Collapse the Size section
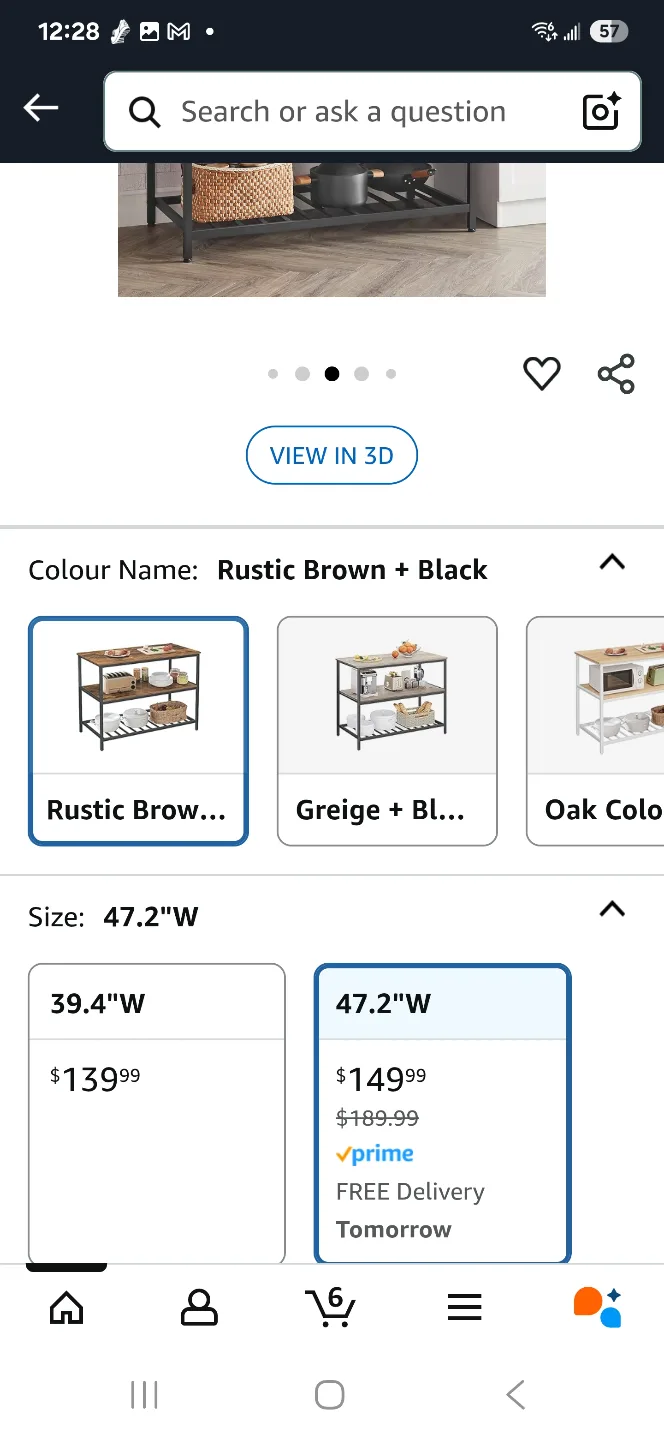The width and height of the screenshot is (664, 1440). click(611, 909)
